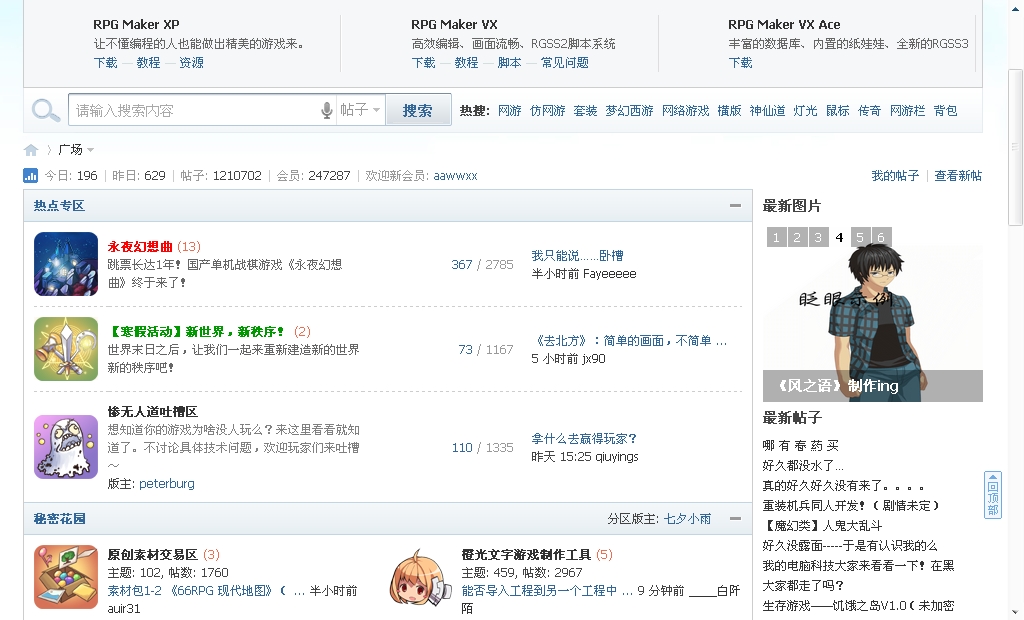
Task: Collapse the 热点专区 section
Action: point(735,206)
